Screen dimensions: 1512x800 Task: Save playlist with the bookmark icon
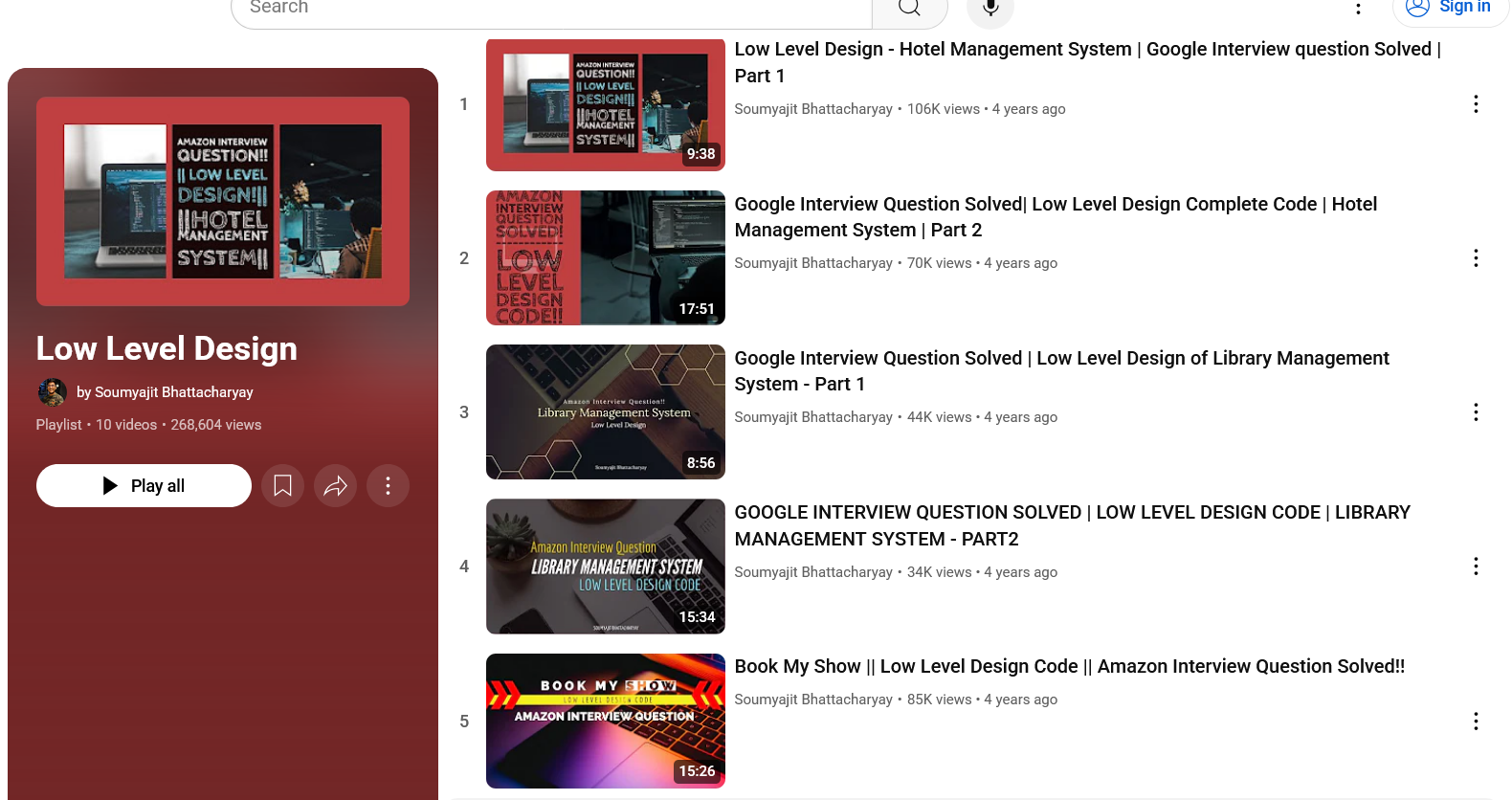tap(283, 486)
